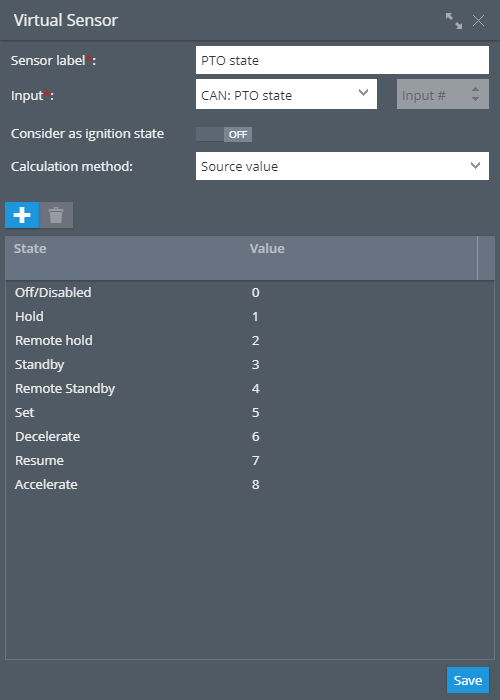The height and width of the screenshot is (700, 500).
Task: Select the Remote hold state row
Action: coord(250,341)
